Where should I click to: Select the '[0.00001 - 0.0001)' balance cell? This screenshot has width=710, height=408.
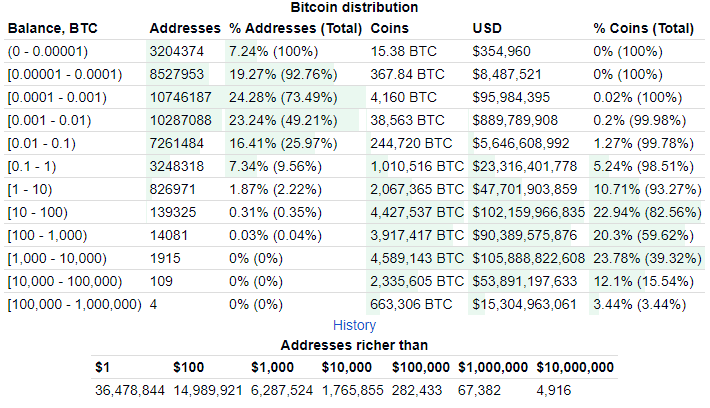(65, 74)
